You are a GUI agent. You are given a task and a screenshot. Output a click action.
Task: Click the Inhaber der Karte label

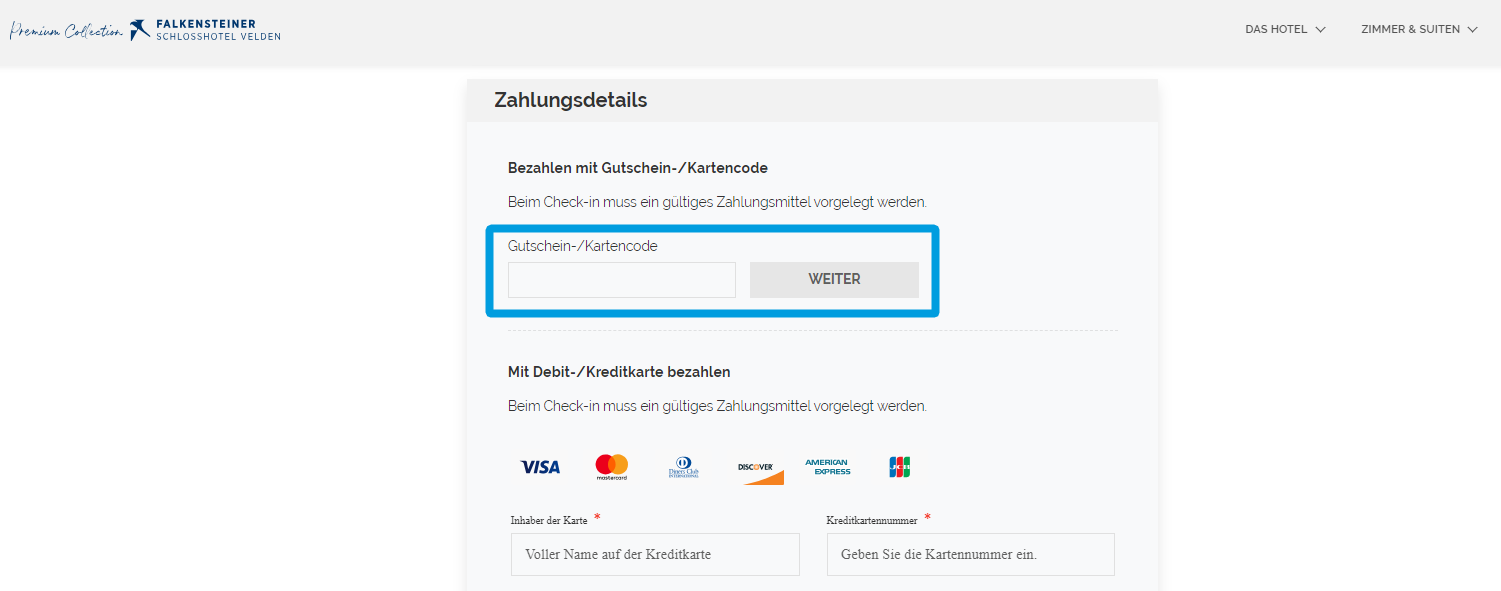549,520
